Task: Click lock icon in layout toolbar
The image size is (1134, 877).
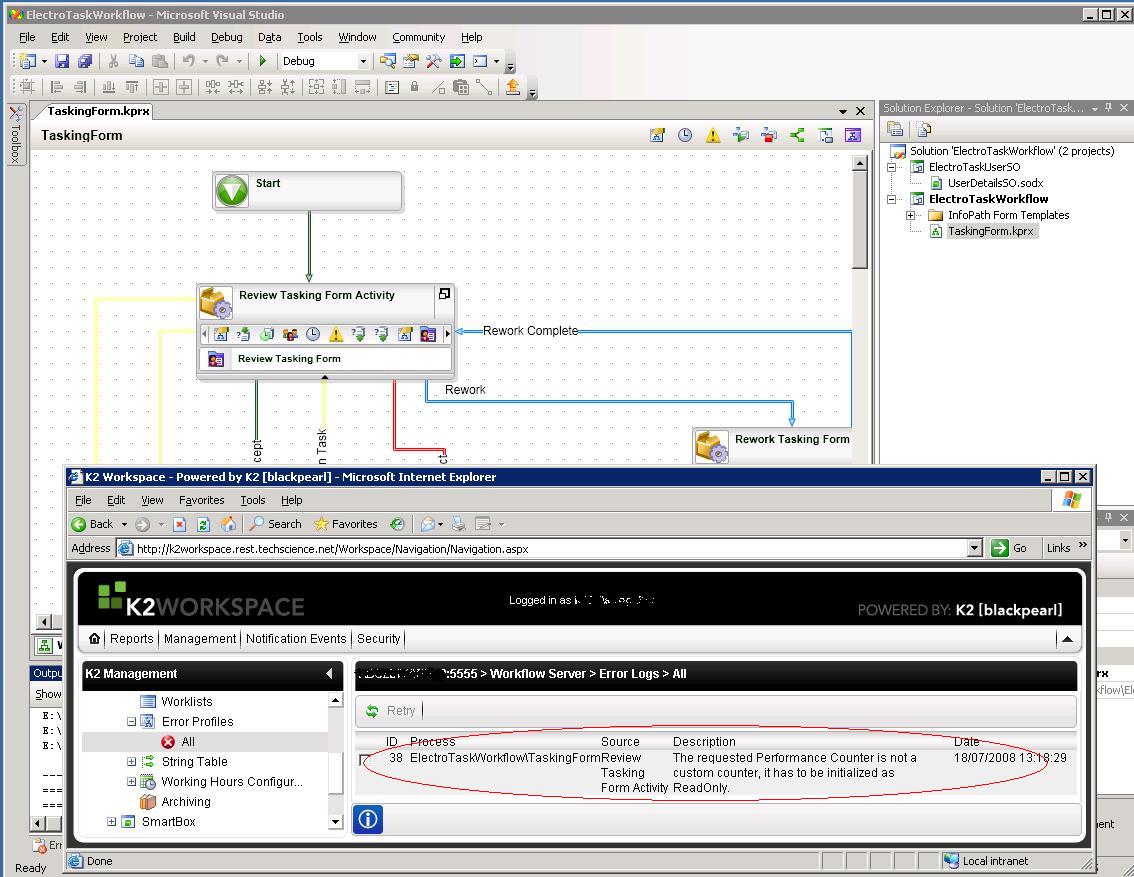Action: point(414,87)
